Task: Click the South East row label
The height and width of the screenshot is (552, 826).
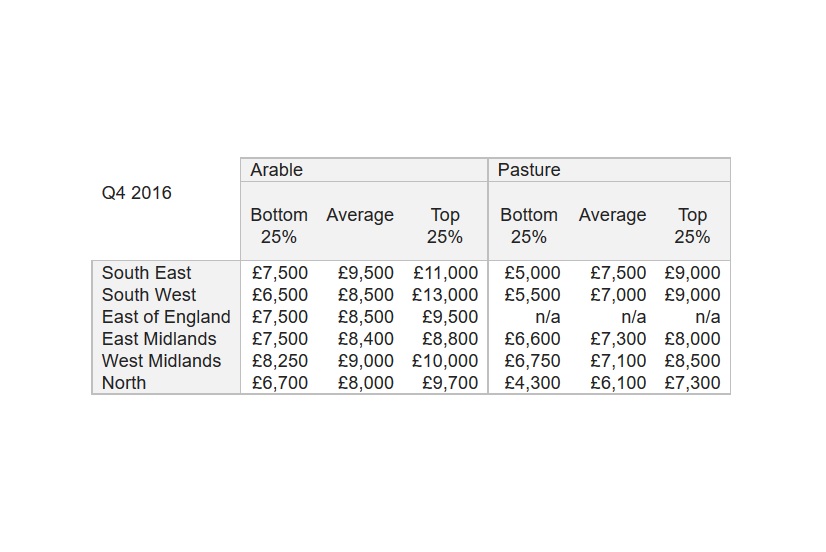Action: click(x=146, y=273)
